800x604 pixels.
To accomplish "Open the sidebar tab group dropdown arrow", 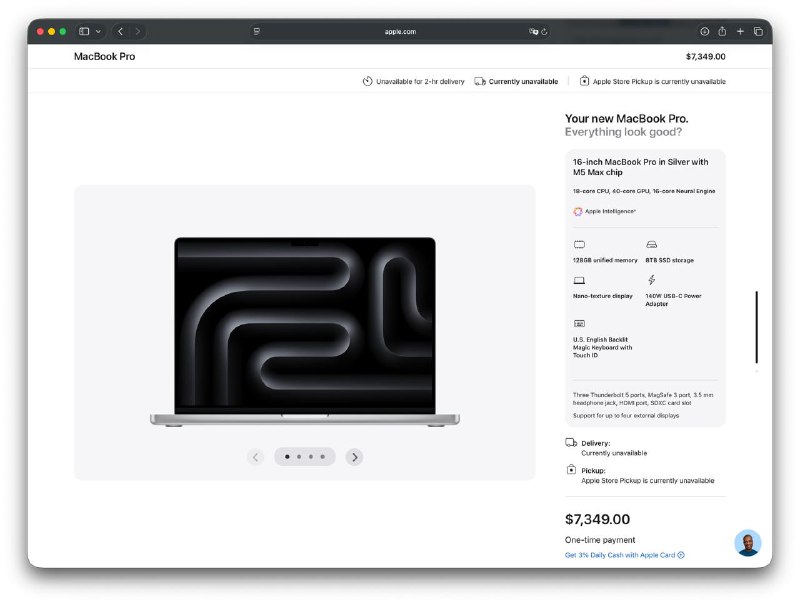I will click(x=98, y=32).
